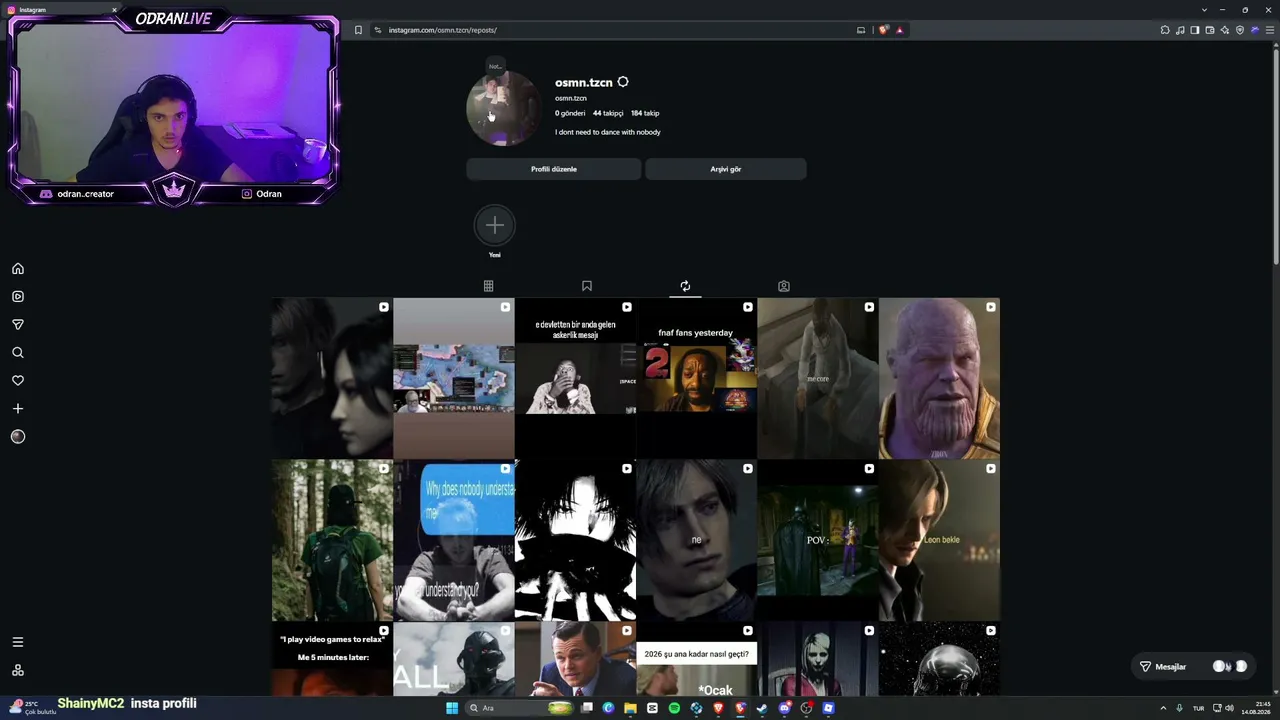Open Reels from the left sidebar

pos(18,297)
